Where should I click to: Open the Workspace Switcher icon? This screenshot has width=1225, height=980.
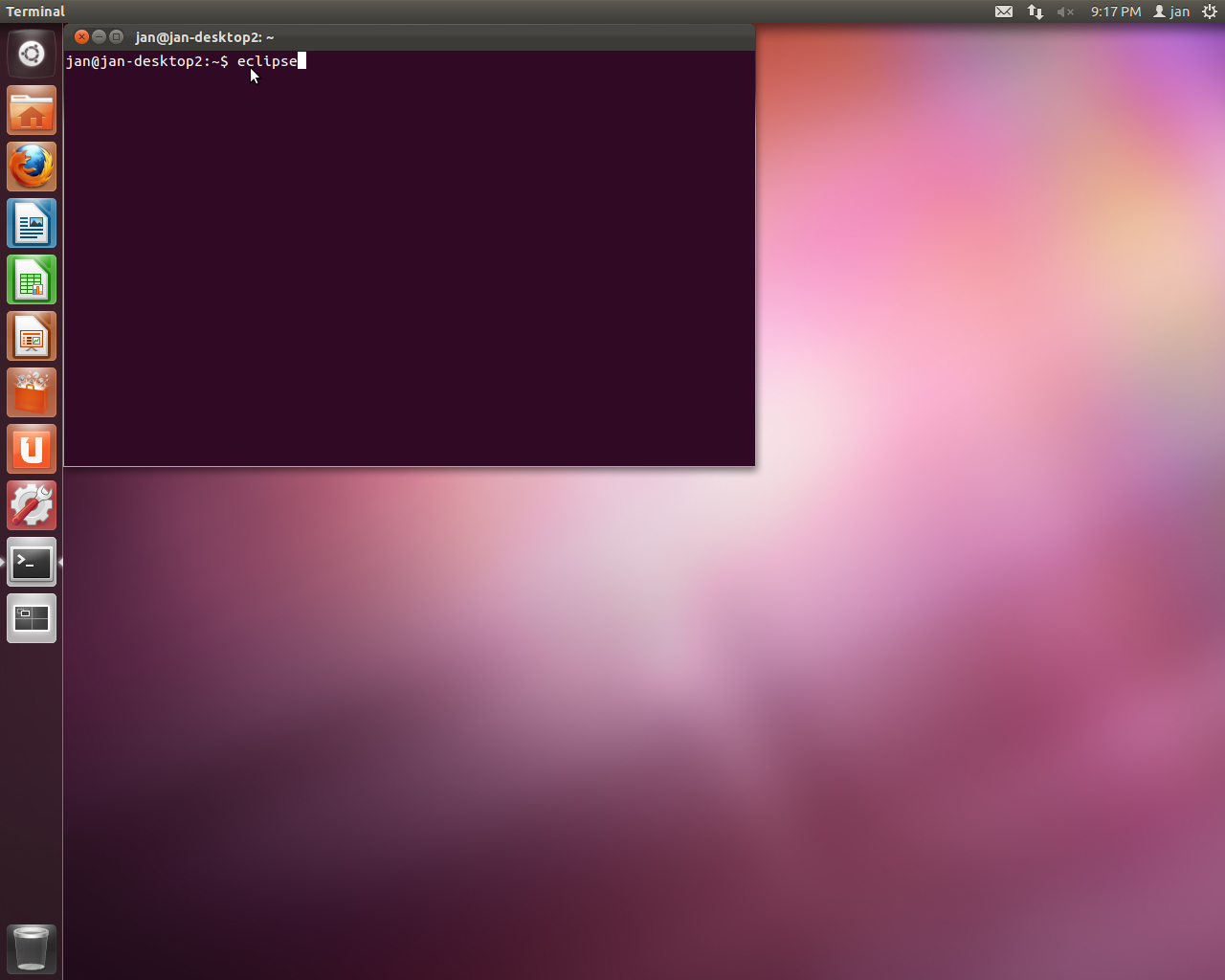click(32, 618)
